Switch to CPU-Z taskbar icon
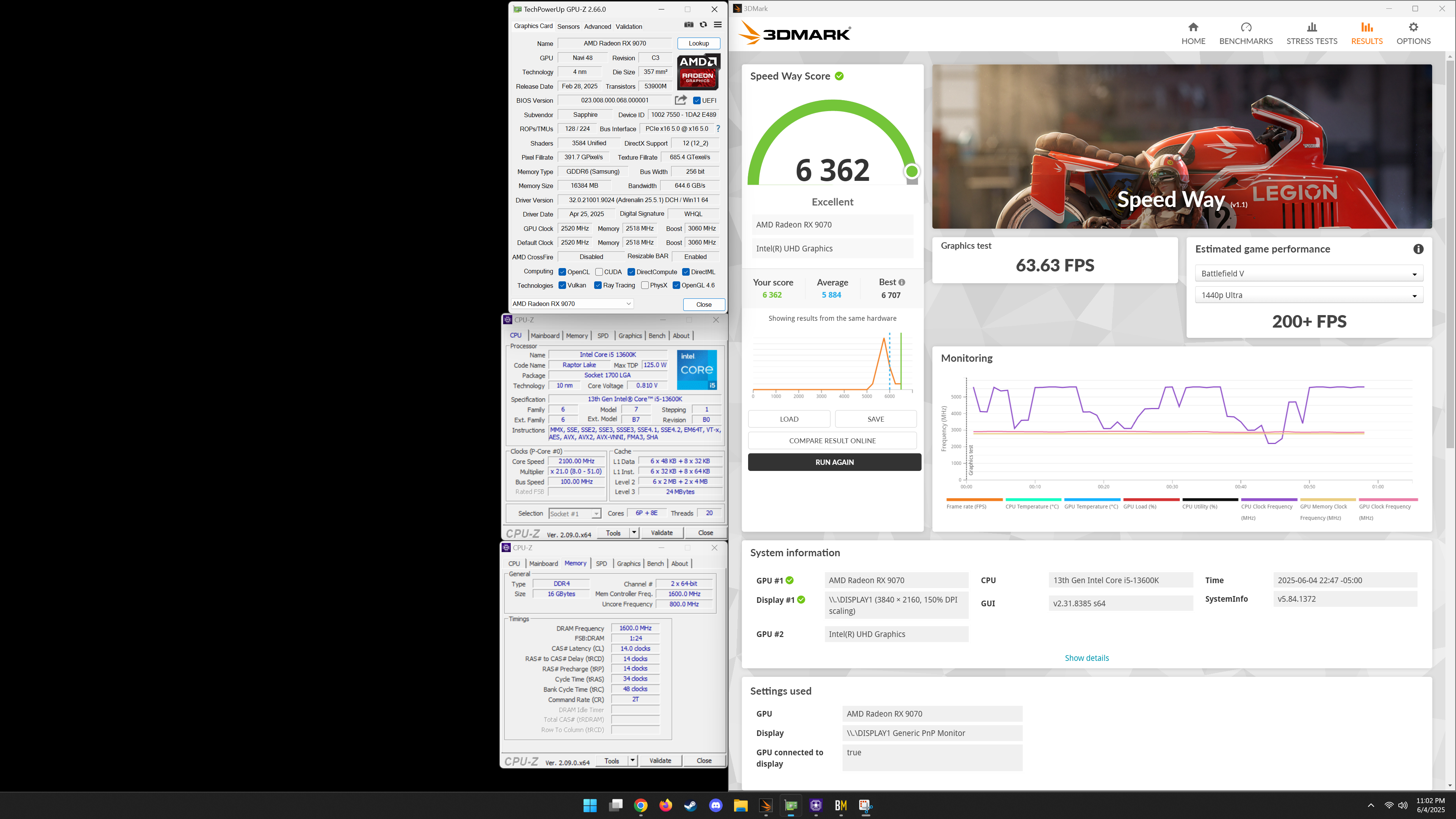The height and width of the screenshot is (819, 1456). point(816,805)
